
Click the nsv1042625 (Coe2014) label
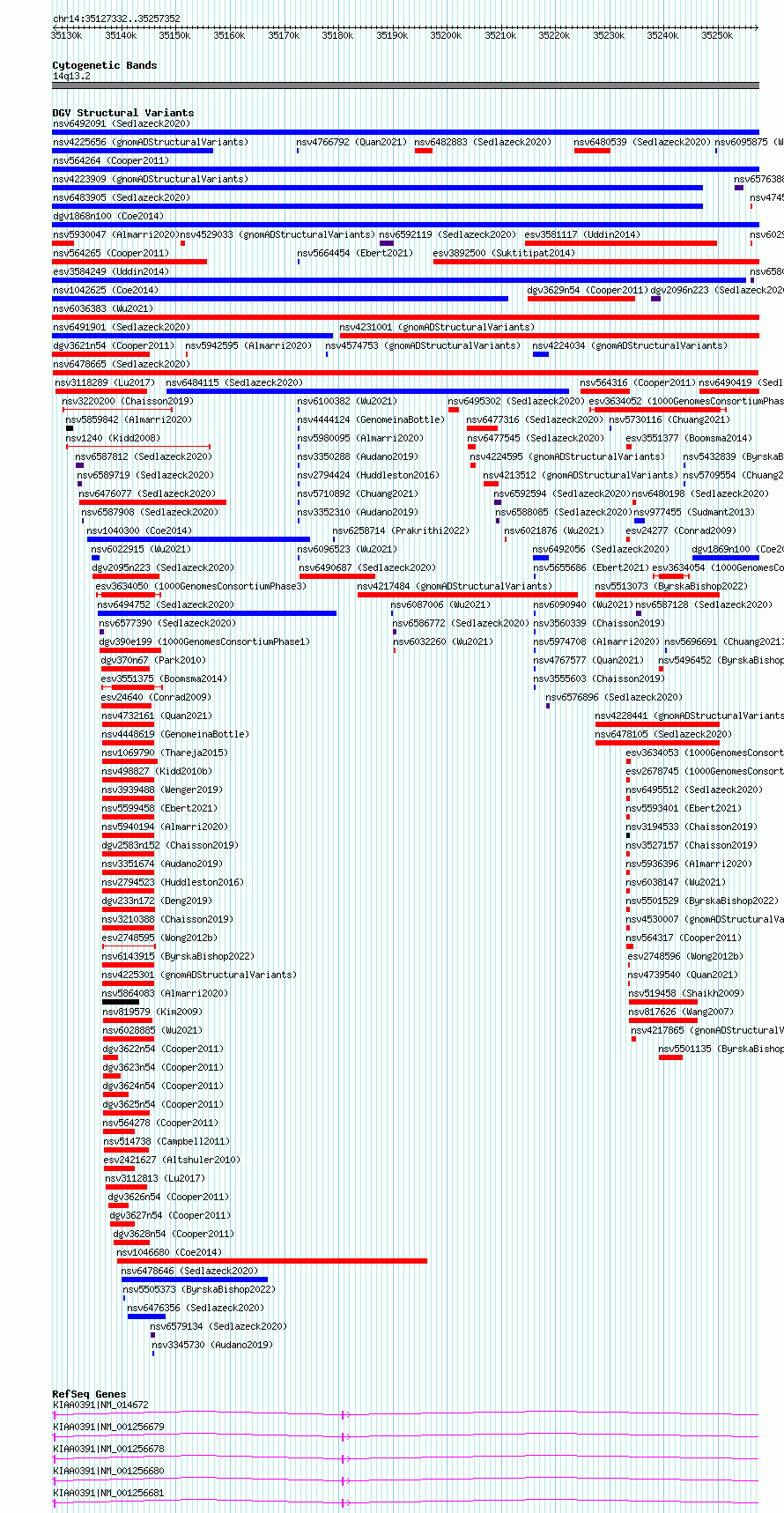tap(106, 290)
